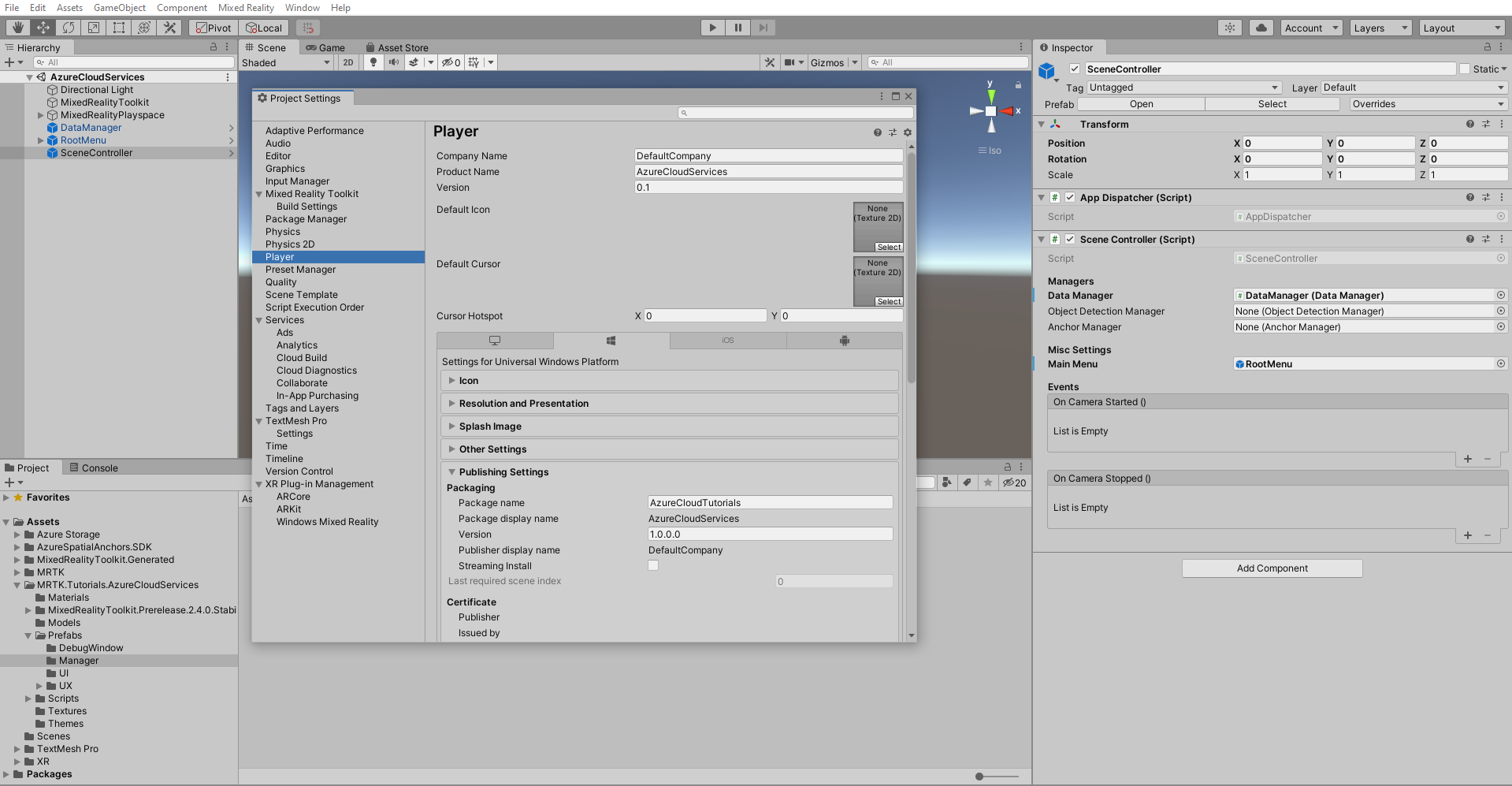This screenshot has width=1512, height=786.
Task: Select the Move tool
Action: (x=43, y=28)
